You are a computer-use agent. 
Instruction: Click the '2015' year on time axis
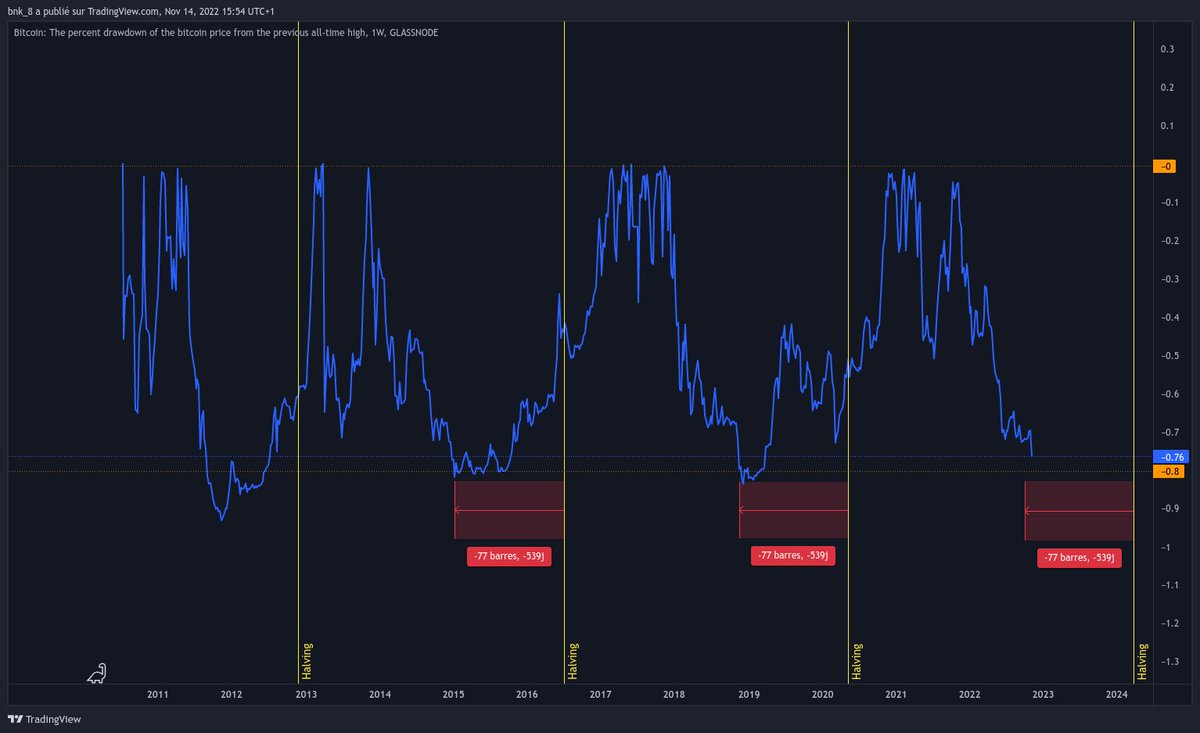pos(453,695)
